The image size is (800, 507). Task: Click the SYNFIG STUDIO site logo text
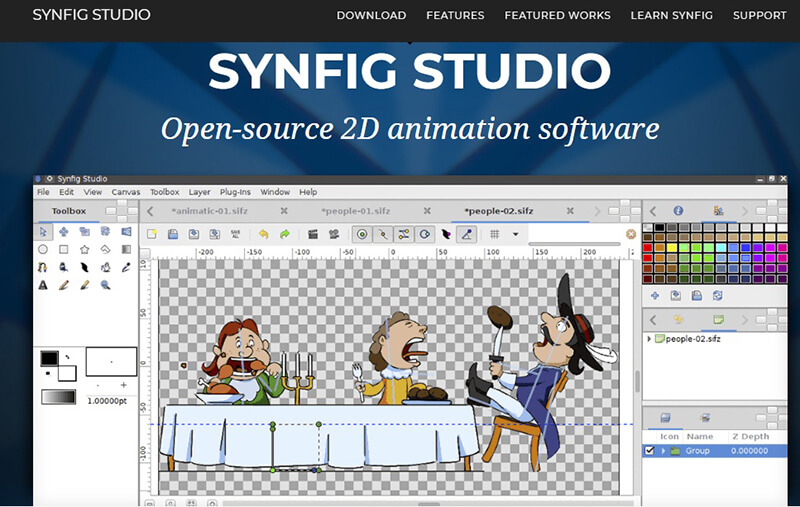point(91,15)
